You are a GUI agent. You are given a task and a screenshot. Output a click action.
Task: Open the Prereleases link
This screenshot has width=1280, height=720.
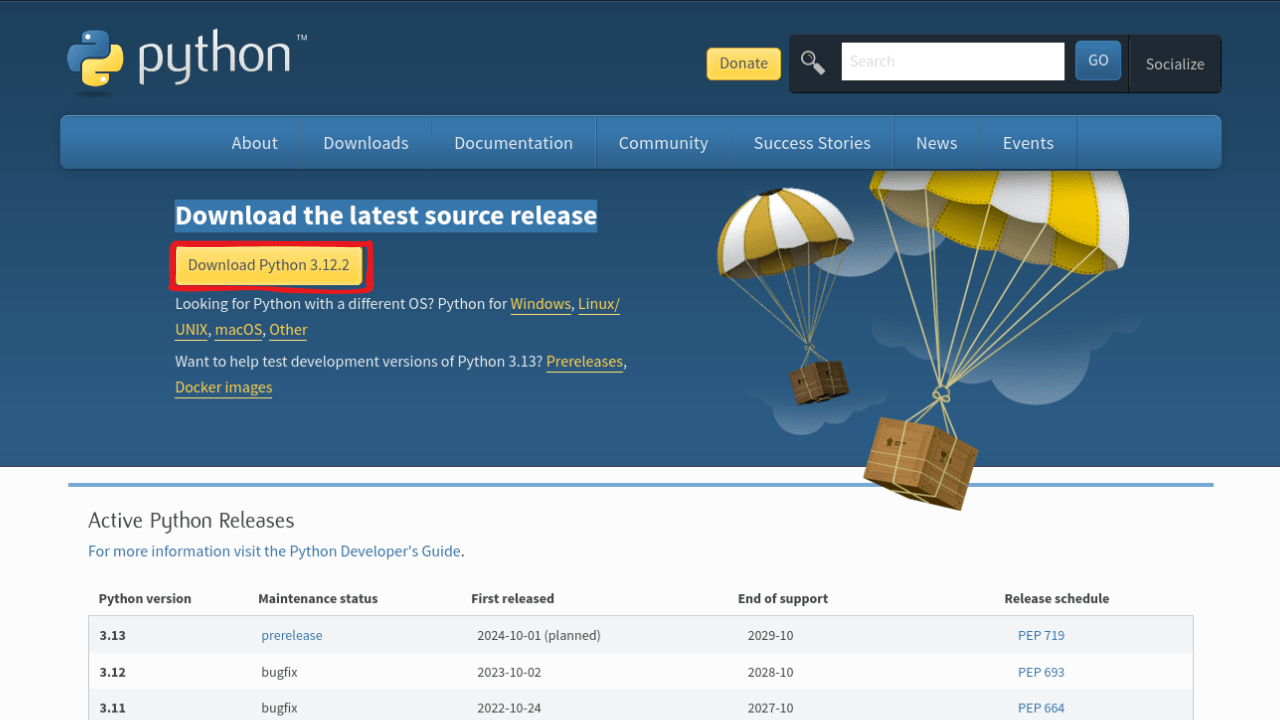tap(585, 362)
